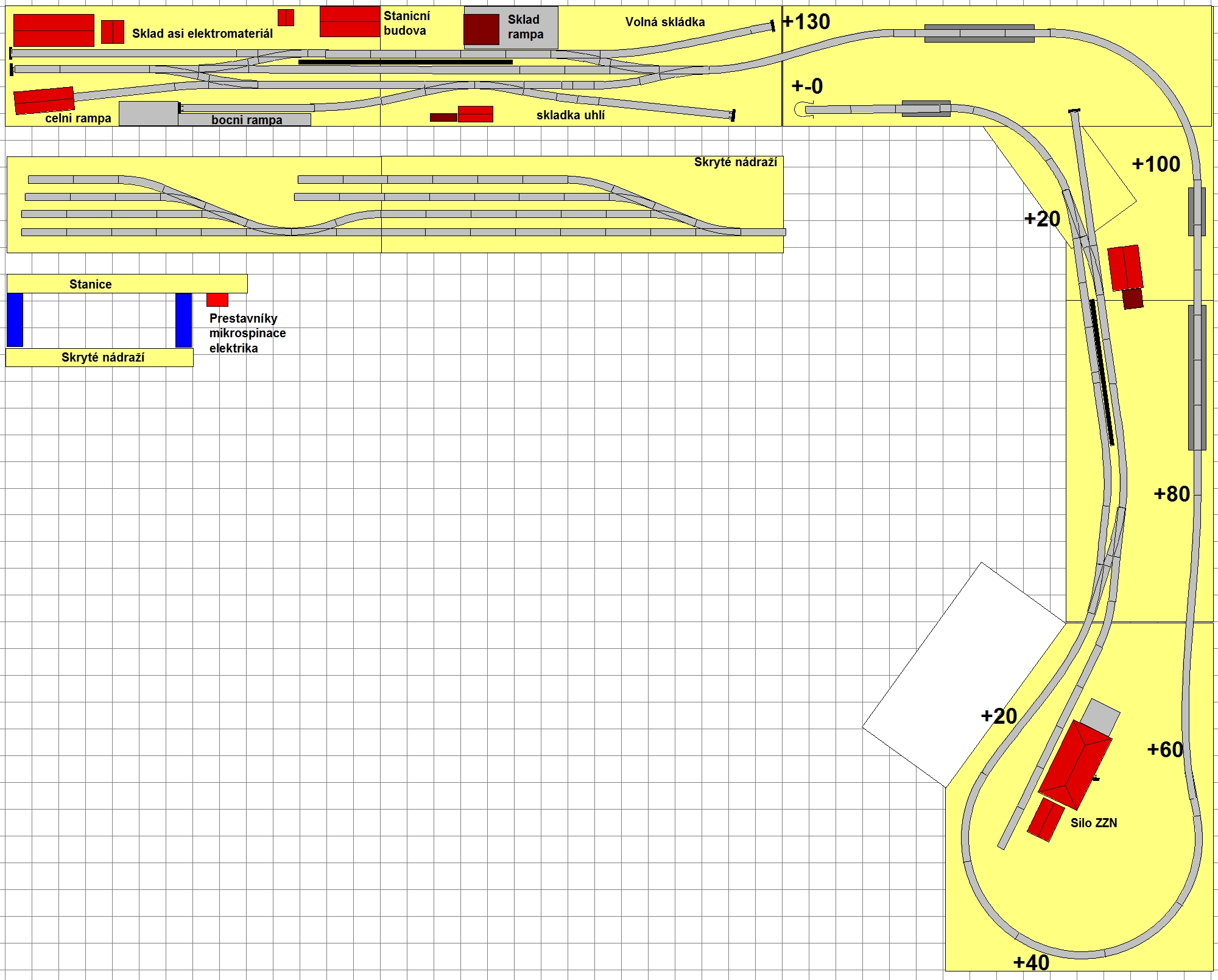
Task: Click the 'Sklad asi elektromateriál' label
Action: click(202, 33)
